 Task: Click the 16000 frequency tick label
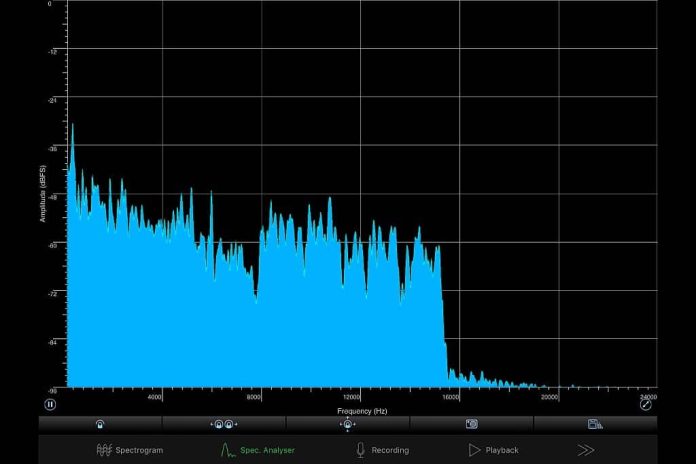coord(450,397)
